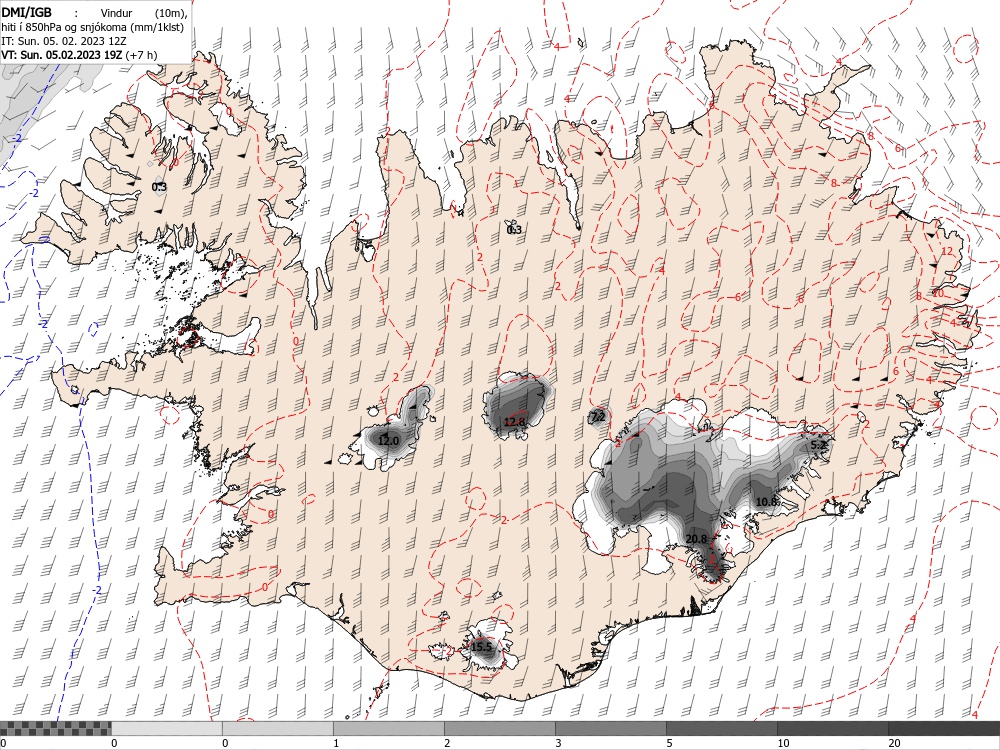This screenshot has height=750, width=1000.
Task: Click the 10.8 snowfall value label
Action: [x=766, y=502]
